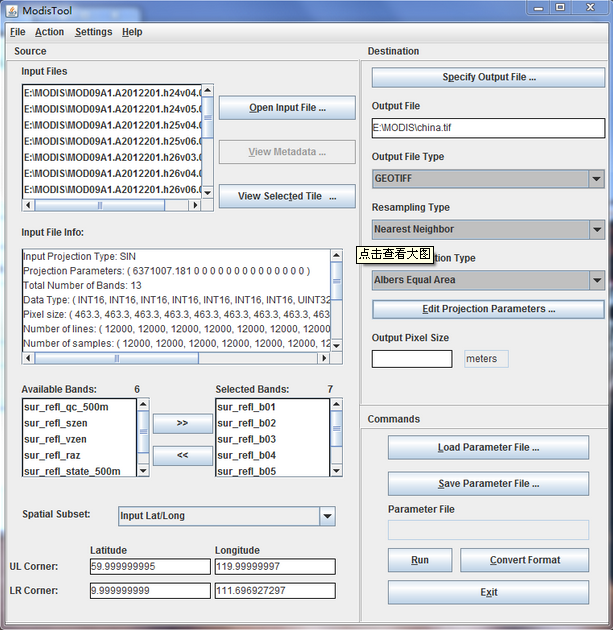The width and height of the screenshot is (613, 630).
Task: Click the UL Corner Longitude field
Action: pyautogui.click(x=275, y=567)
